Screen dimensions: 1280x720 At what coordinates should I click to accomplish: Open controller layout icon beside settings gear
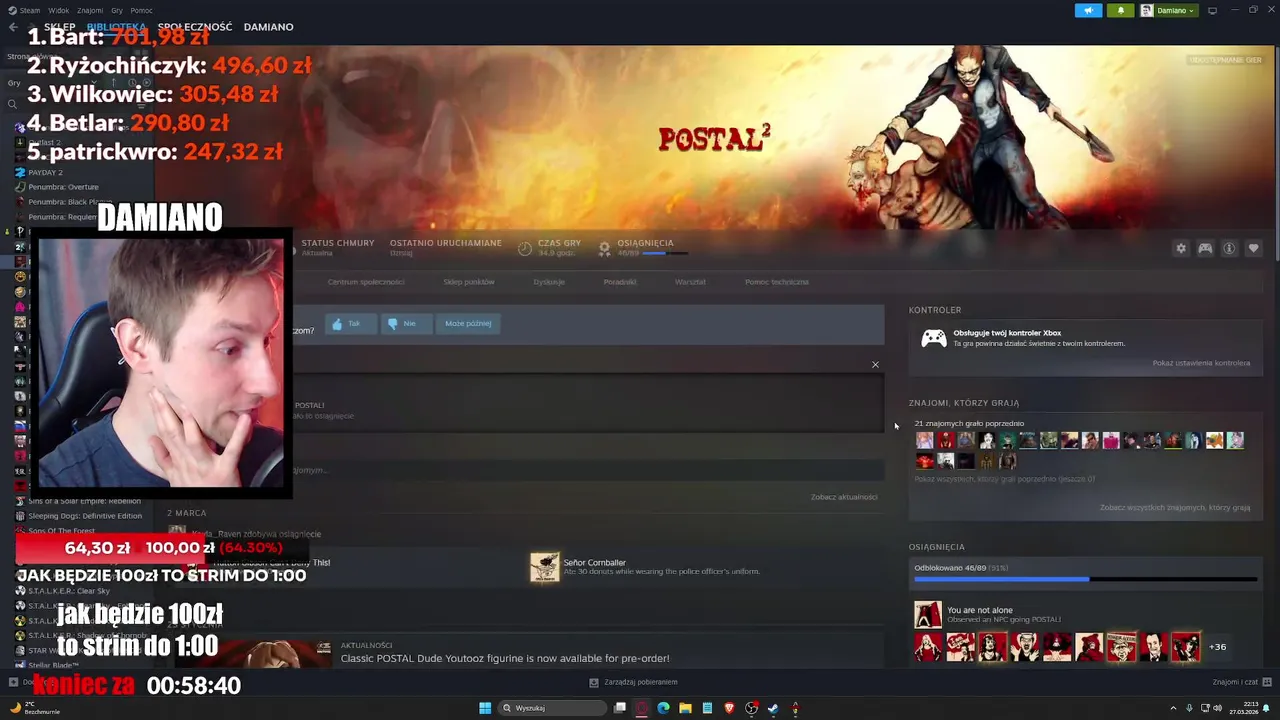pos(1205,248)
